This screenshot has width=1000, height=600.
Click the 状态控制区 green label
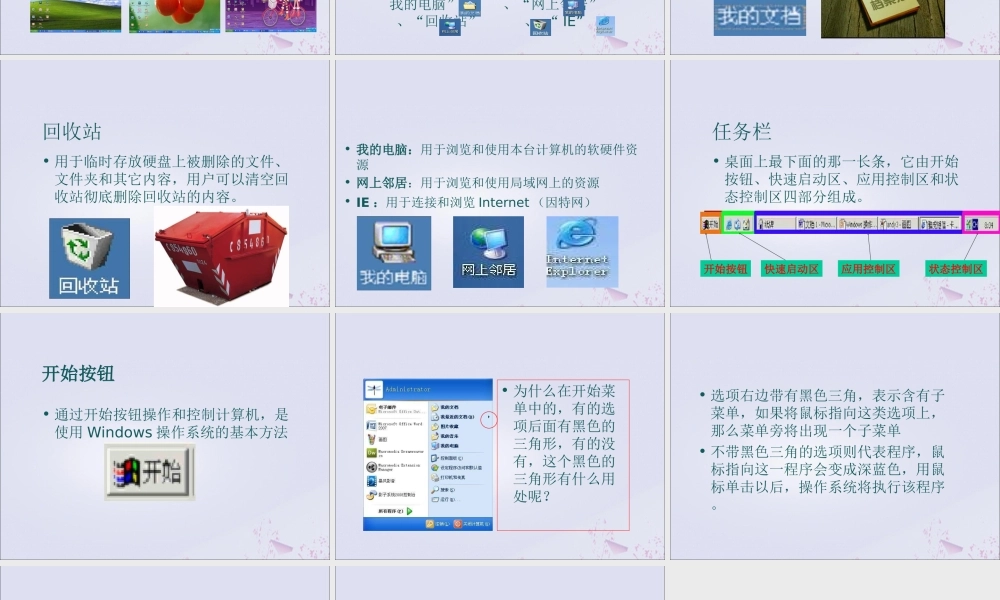point(955,268)
